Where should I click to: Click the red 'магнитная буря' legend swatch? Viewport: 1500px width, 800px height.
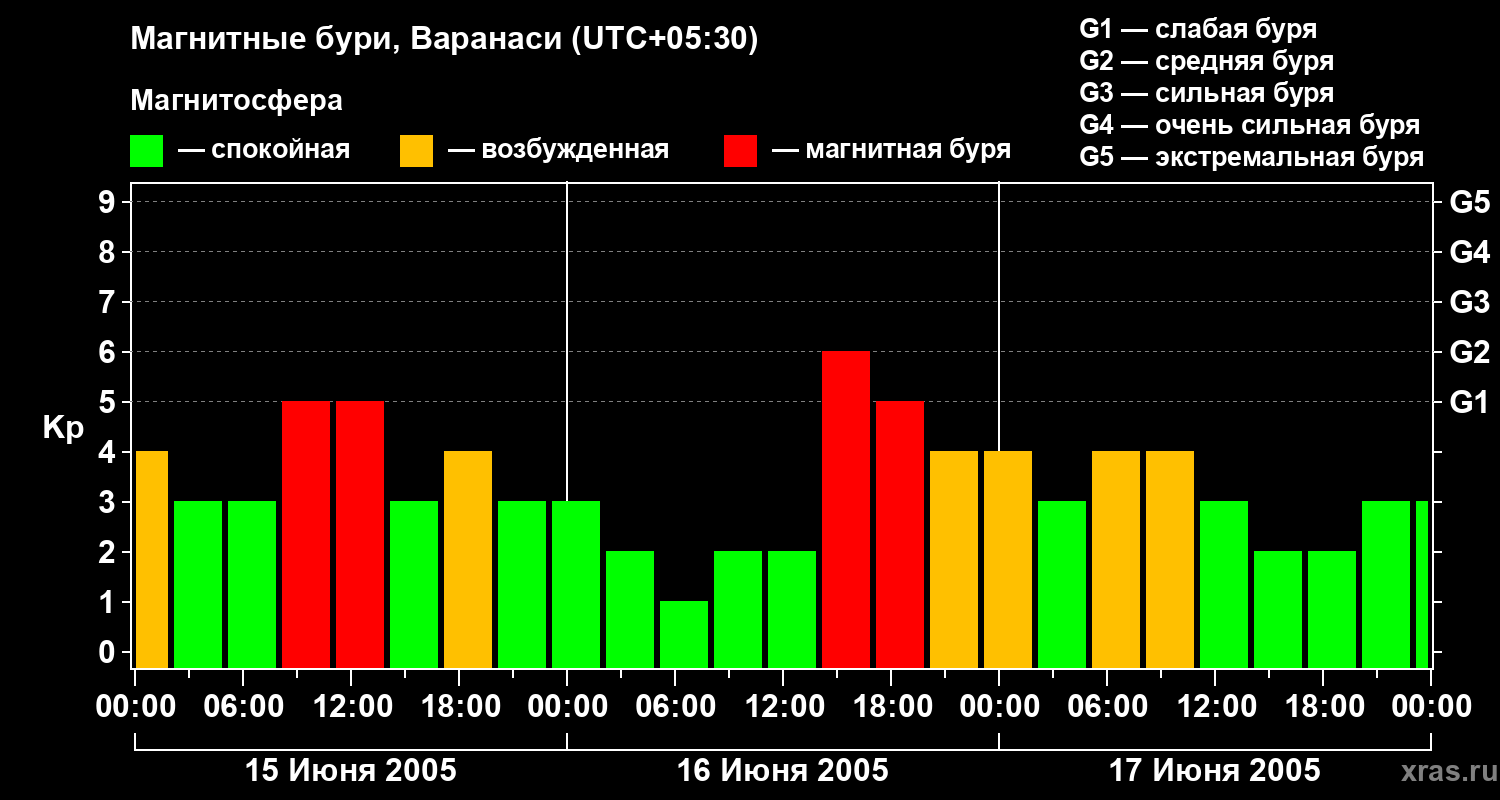click(x=740, y=151)
